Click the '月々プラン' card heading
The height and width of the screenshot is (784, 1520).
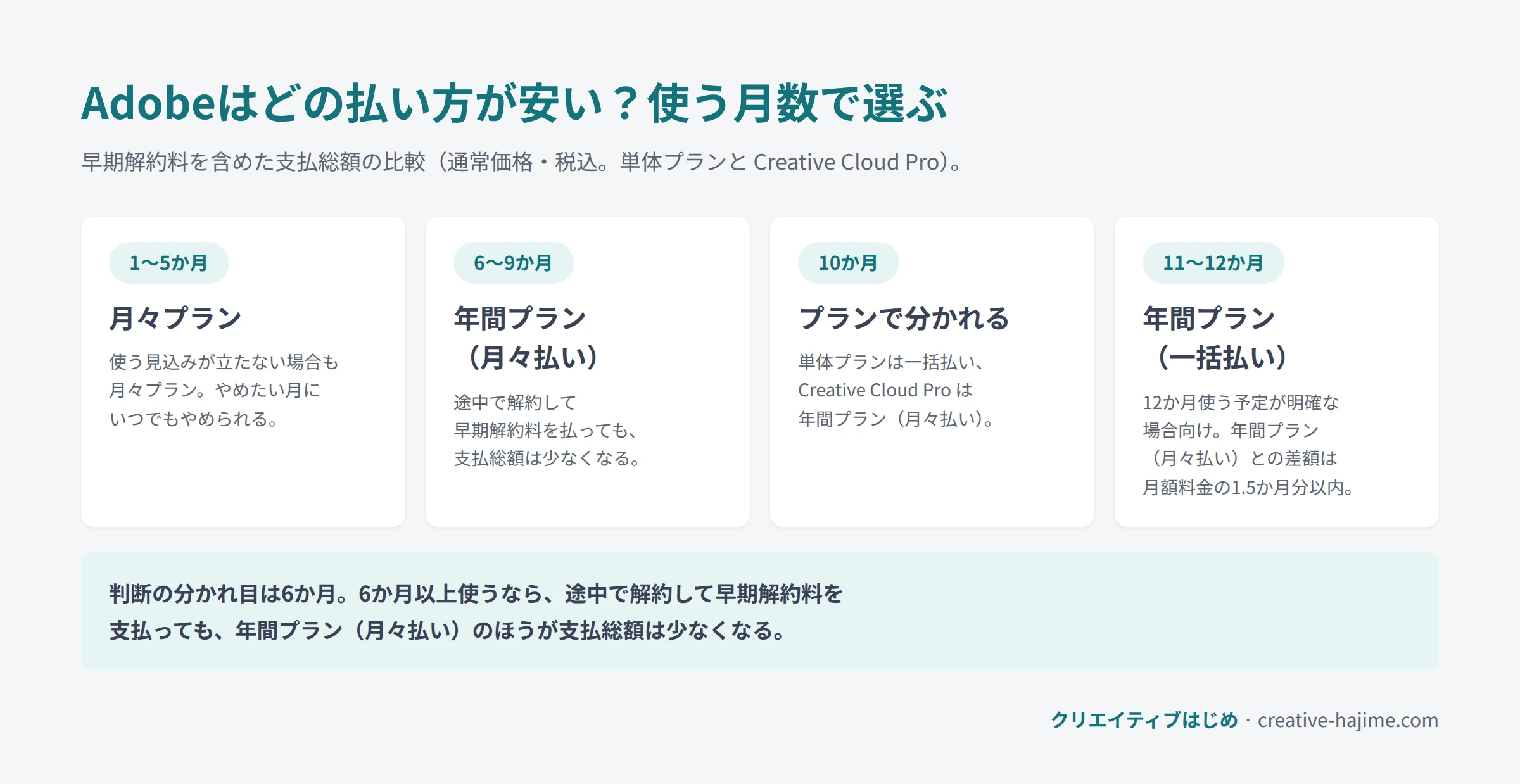175,318
